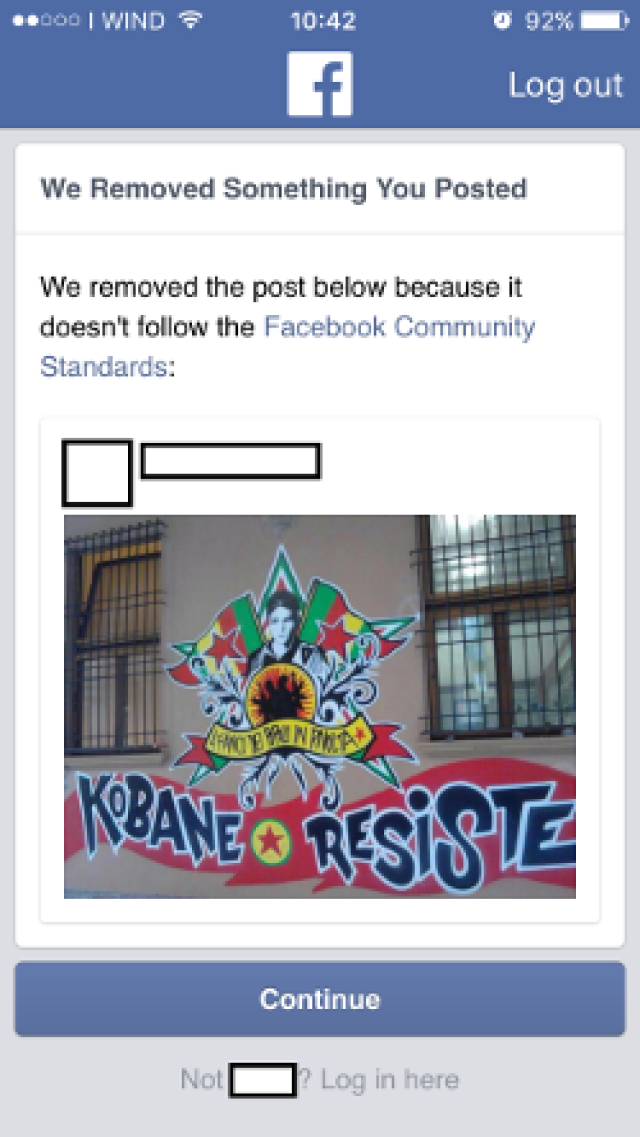Tap the 92% battery percentage text
Screen dimensions: 640x1137
click(x=549, y=20)
